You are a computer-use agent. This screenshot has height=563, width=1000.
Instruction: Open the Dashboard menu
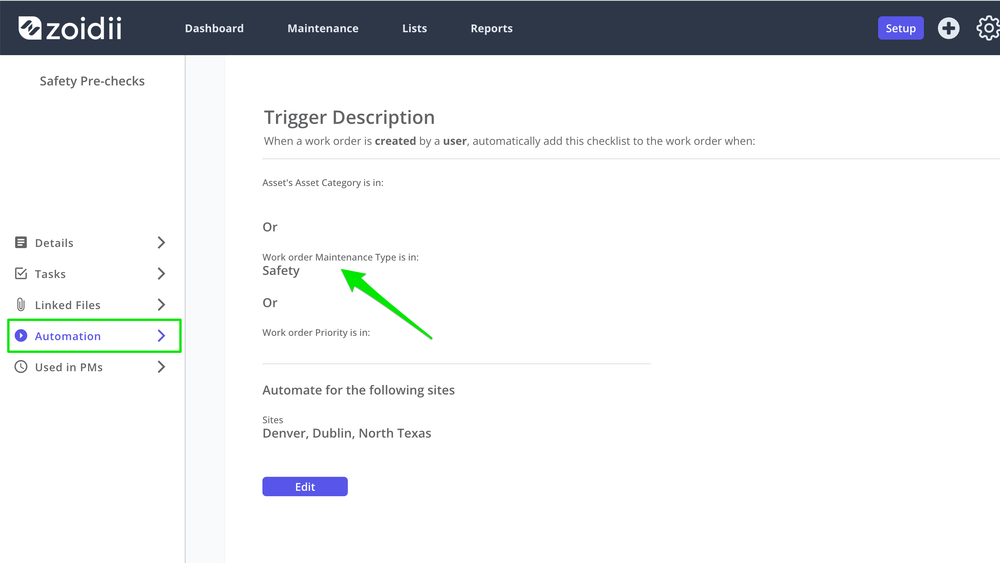click(x=214, y=28)
